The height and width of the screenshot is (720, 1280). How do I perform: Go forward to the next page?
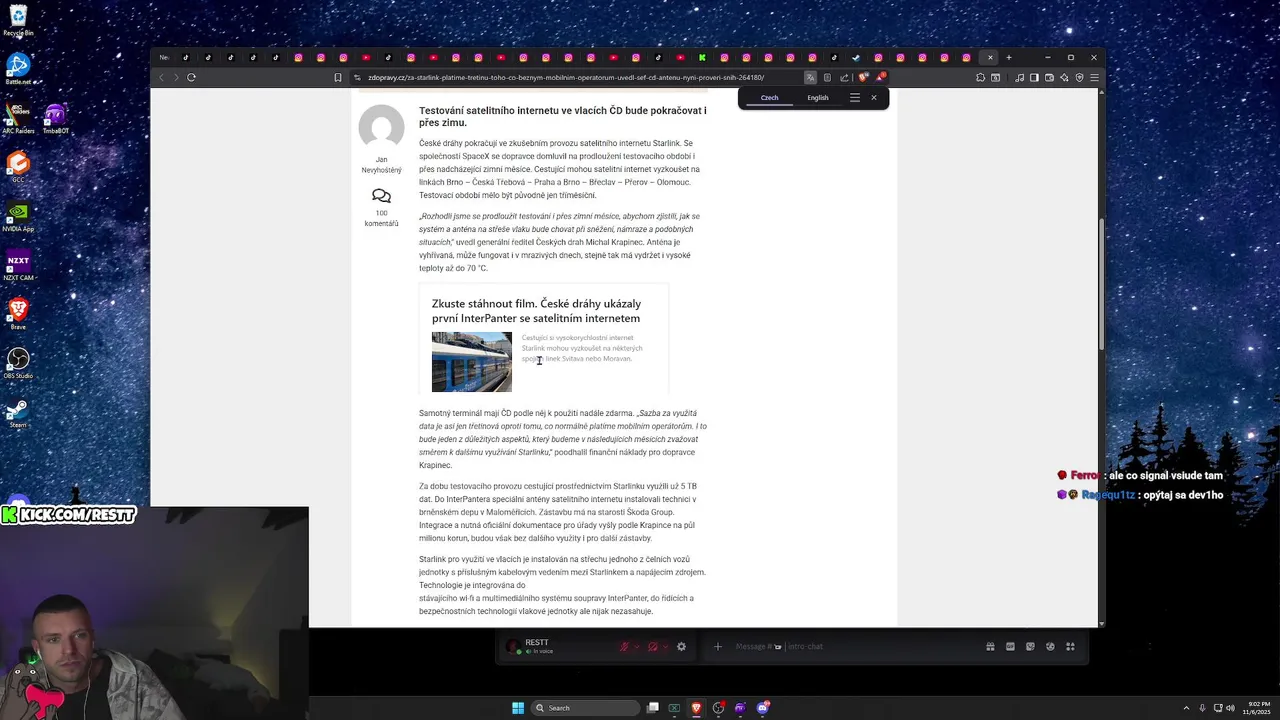[x=176, y=77]
